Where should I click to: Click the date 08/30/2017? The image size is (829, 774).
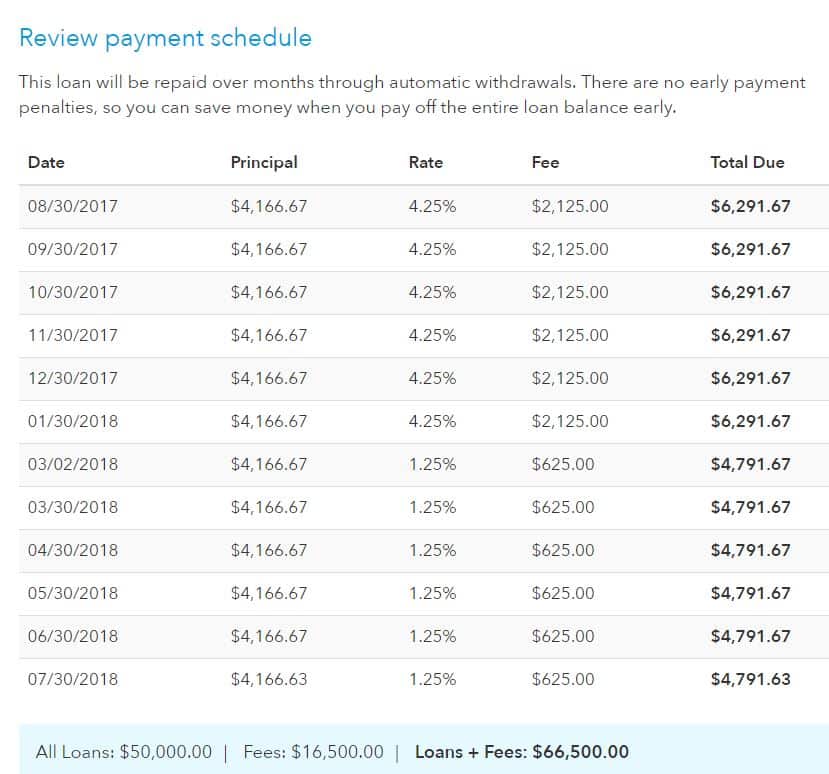click(x=73, y=206)
